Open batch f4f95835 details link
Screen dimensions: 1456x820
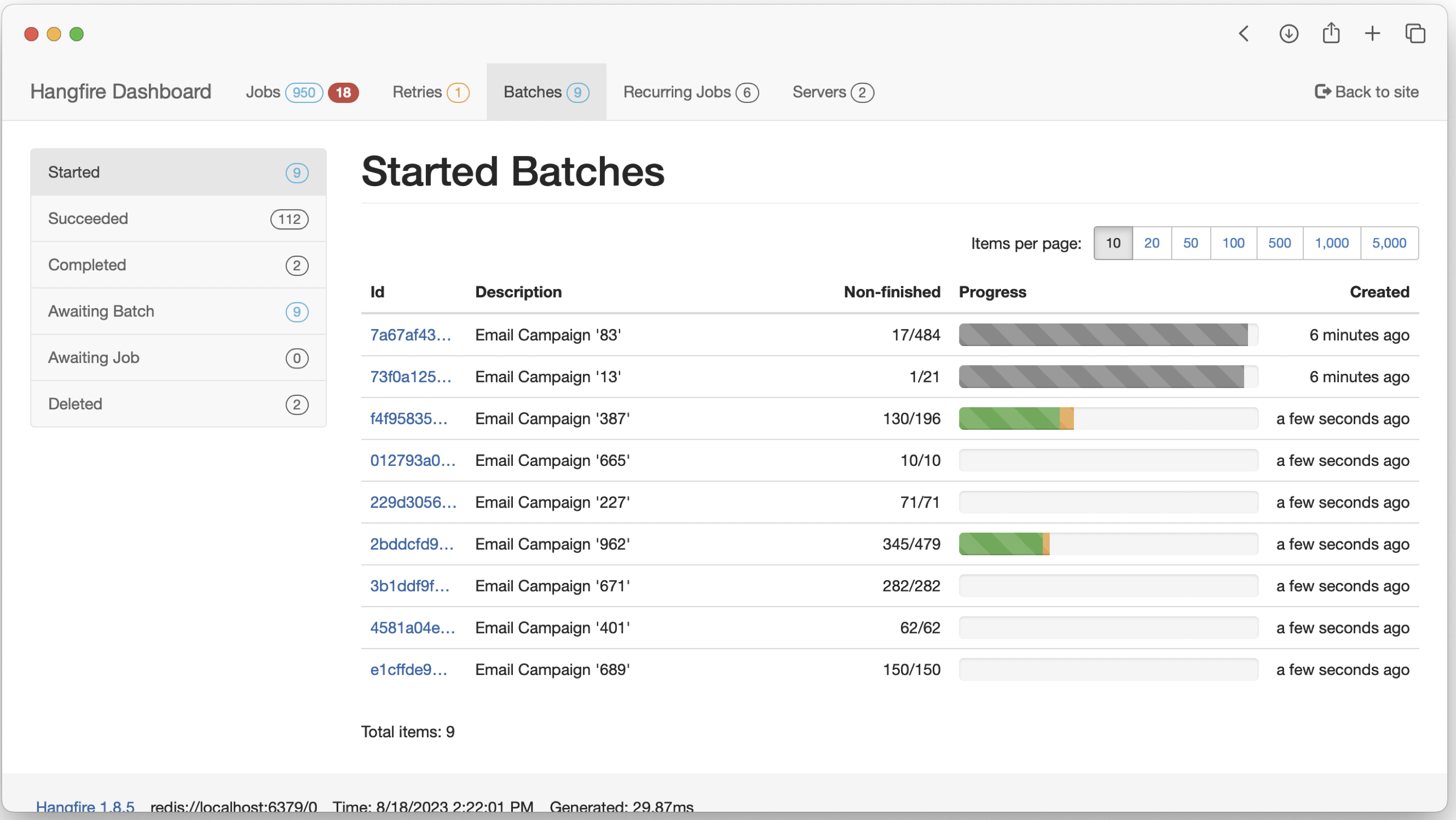[x=410, y=418]
